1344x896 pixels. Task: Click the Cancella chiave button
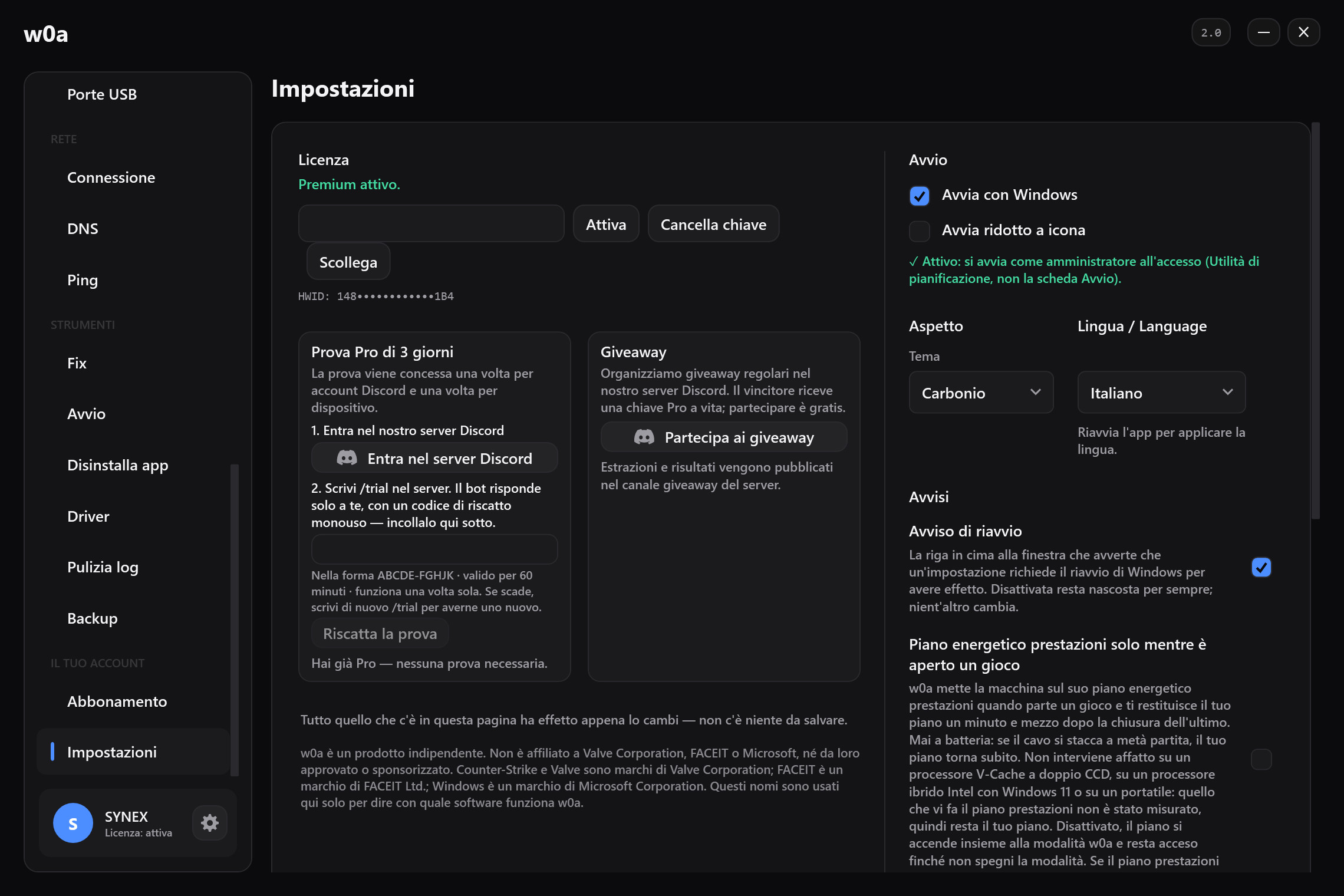tap(713, 224)
